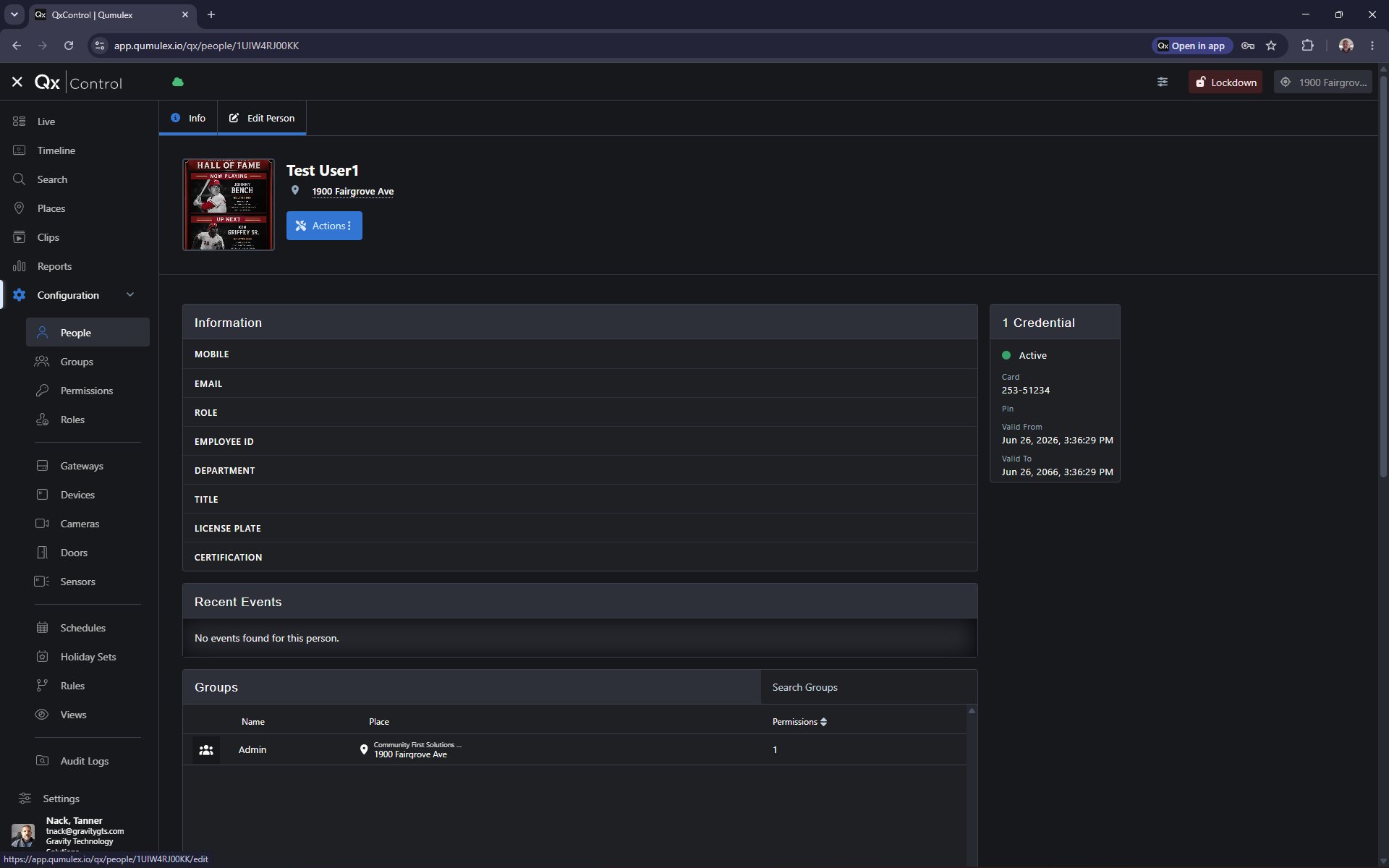Screen dimensions: 1389x868
Task: Bookmark this page with the star icon
Action: pos(1271,46)
